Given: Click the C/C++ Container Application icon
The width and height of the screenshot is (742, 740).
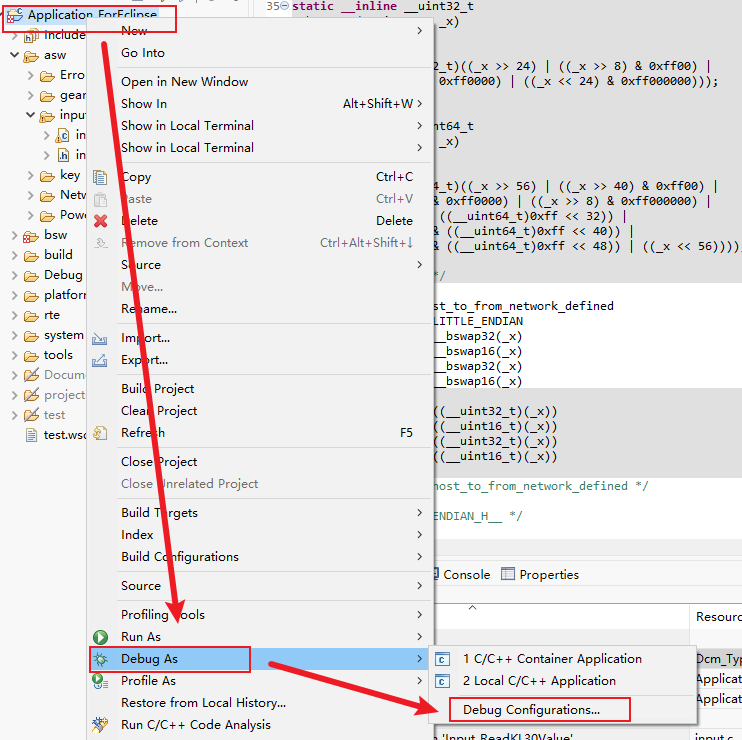Looking at the screenshot, I should (x=442, y=659).
